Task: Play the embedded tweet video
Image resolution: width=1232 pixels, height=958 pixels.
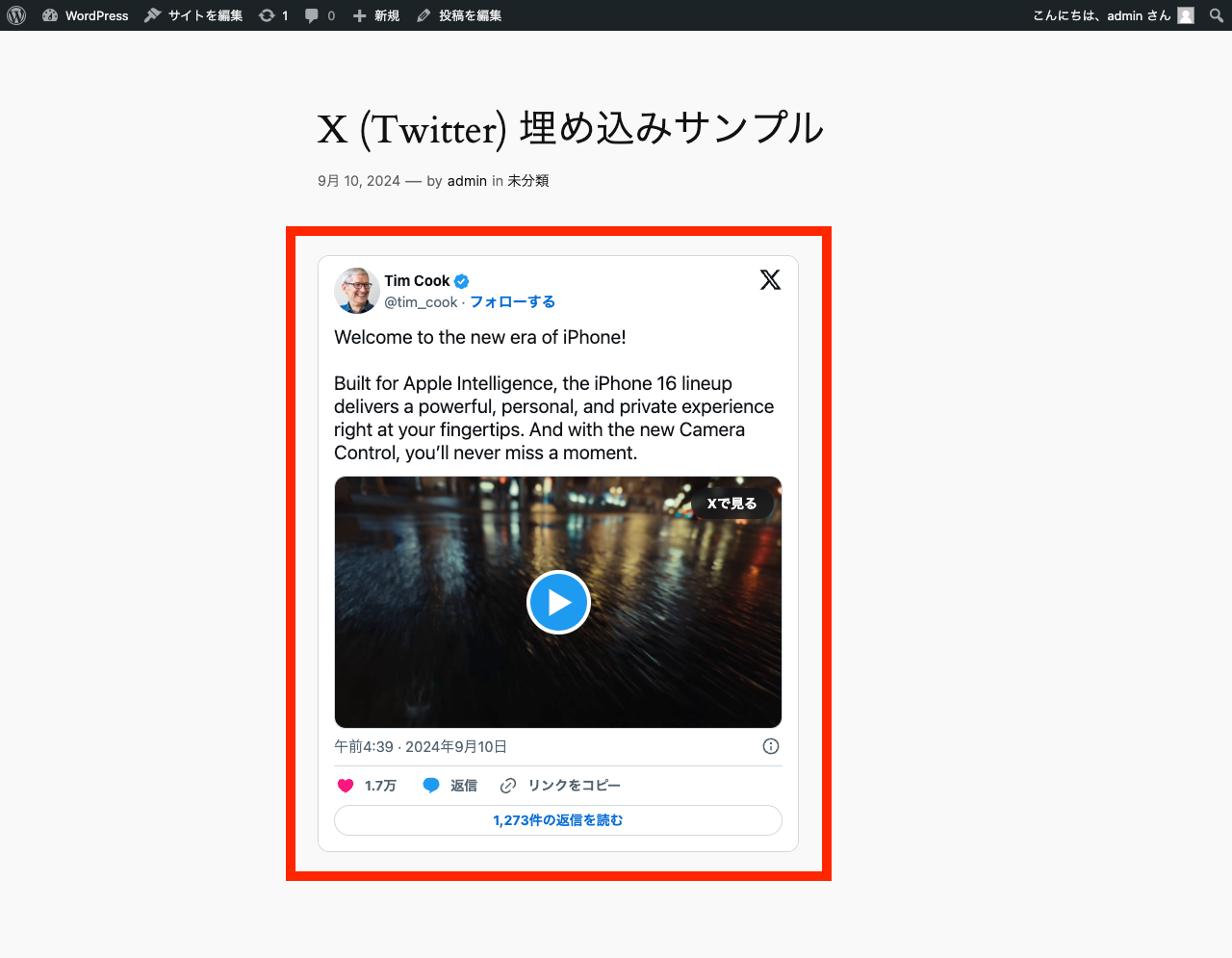Action: pos(558,603)
